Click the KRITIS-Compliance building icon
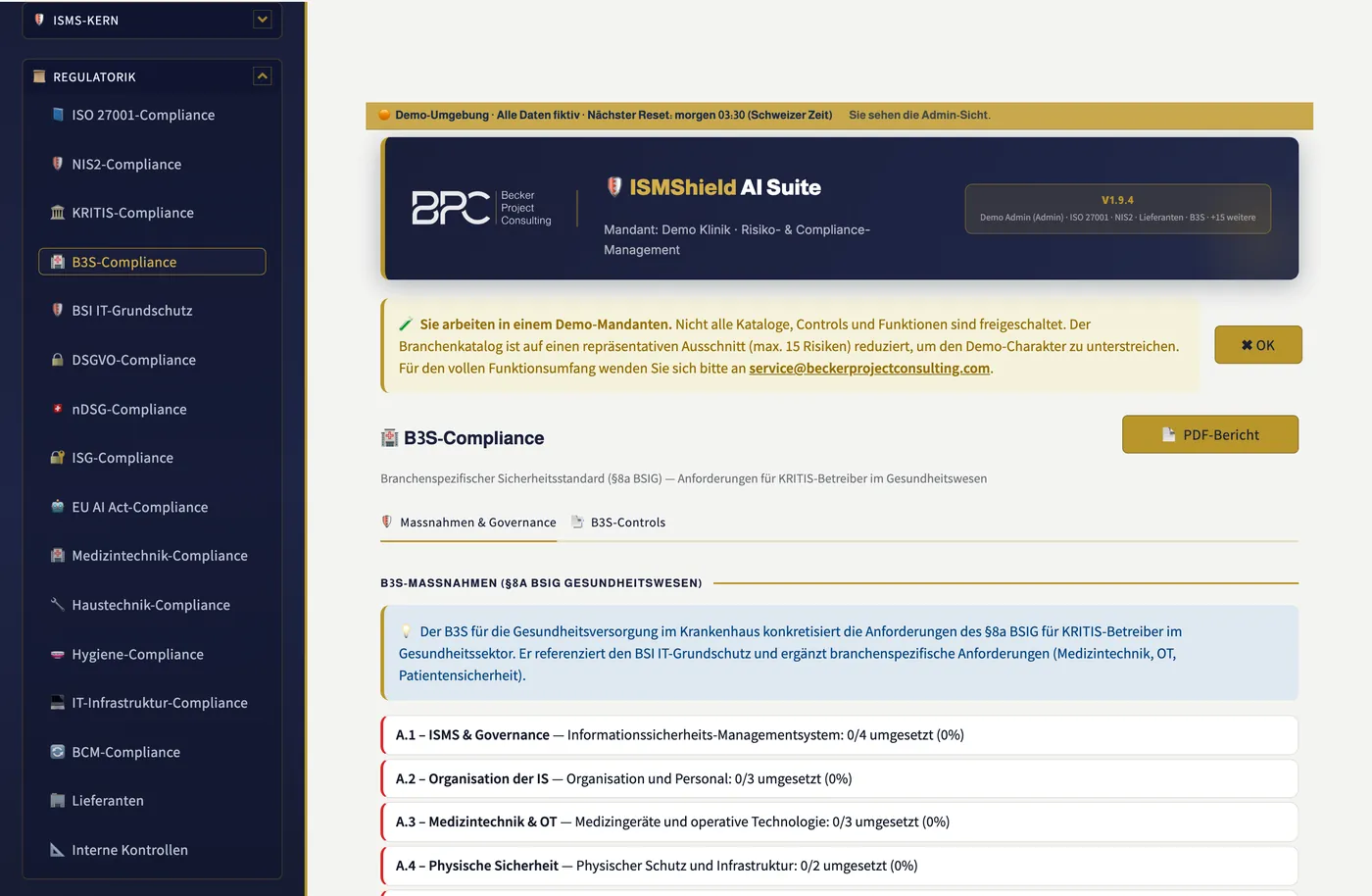The image size is (1372, 896). pos(58,213)
